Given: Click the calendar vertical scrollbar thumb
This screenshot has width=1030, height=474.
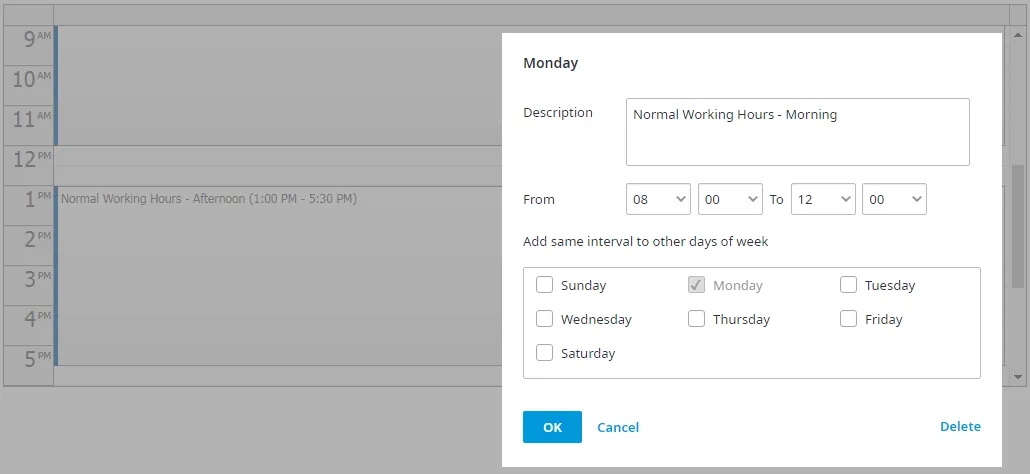Looking at the screenshot, I should click(1018, 226).
